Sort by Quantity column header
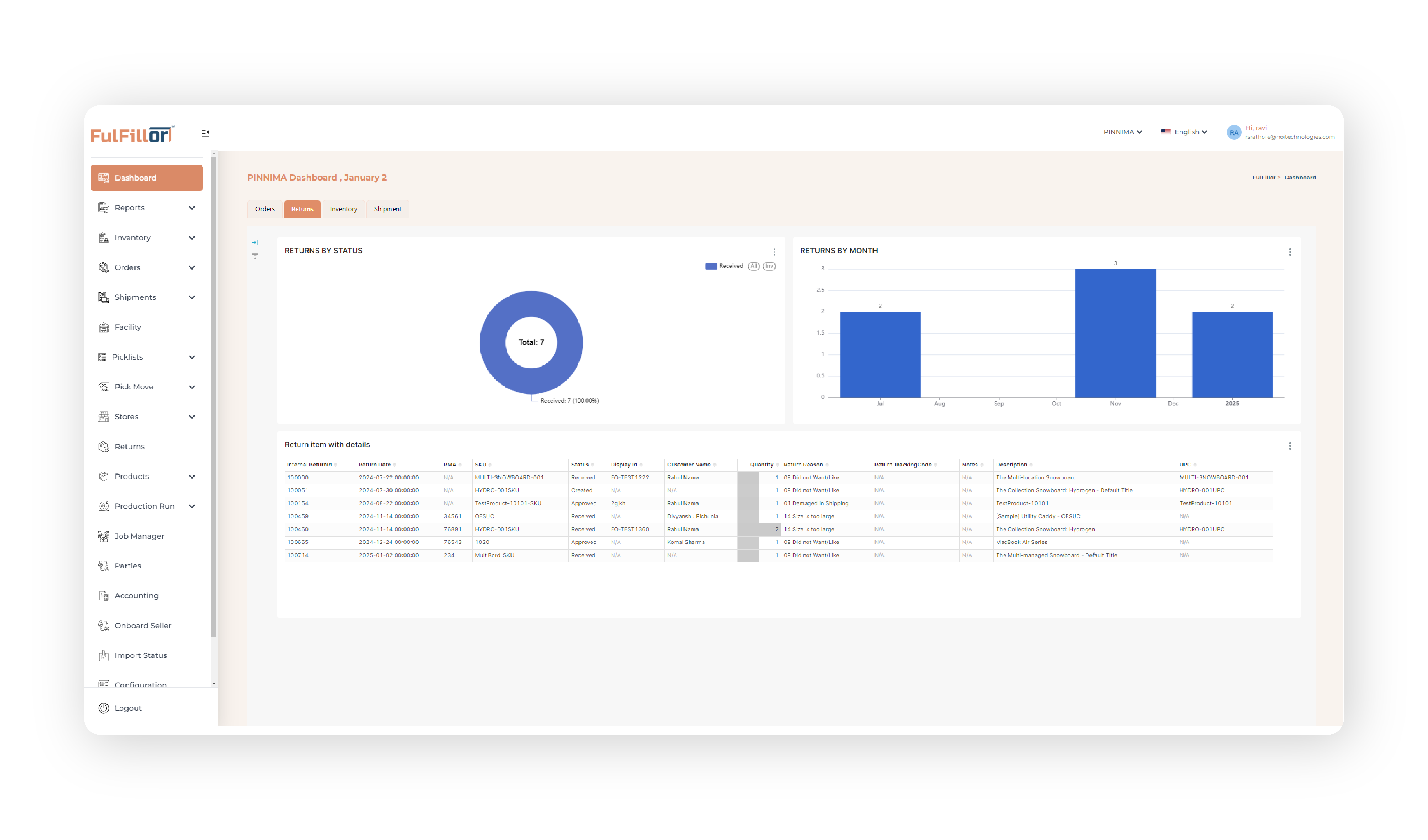Viewport: 1428px width, 840px height. [761, 465]
